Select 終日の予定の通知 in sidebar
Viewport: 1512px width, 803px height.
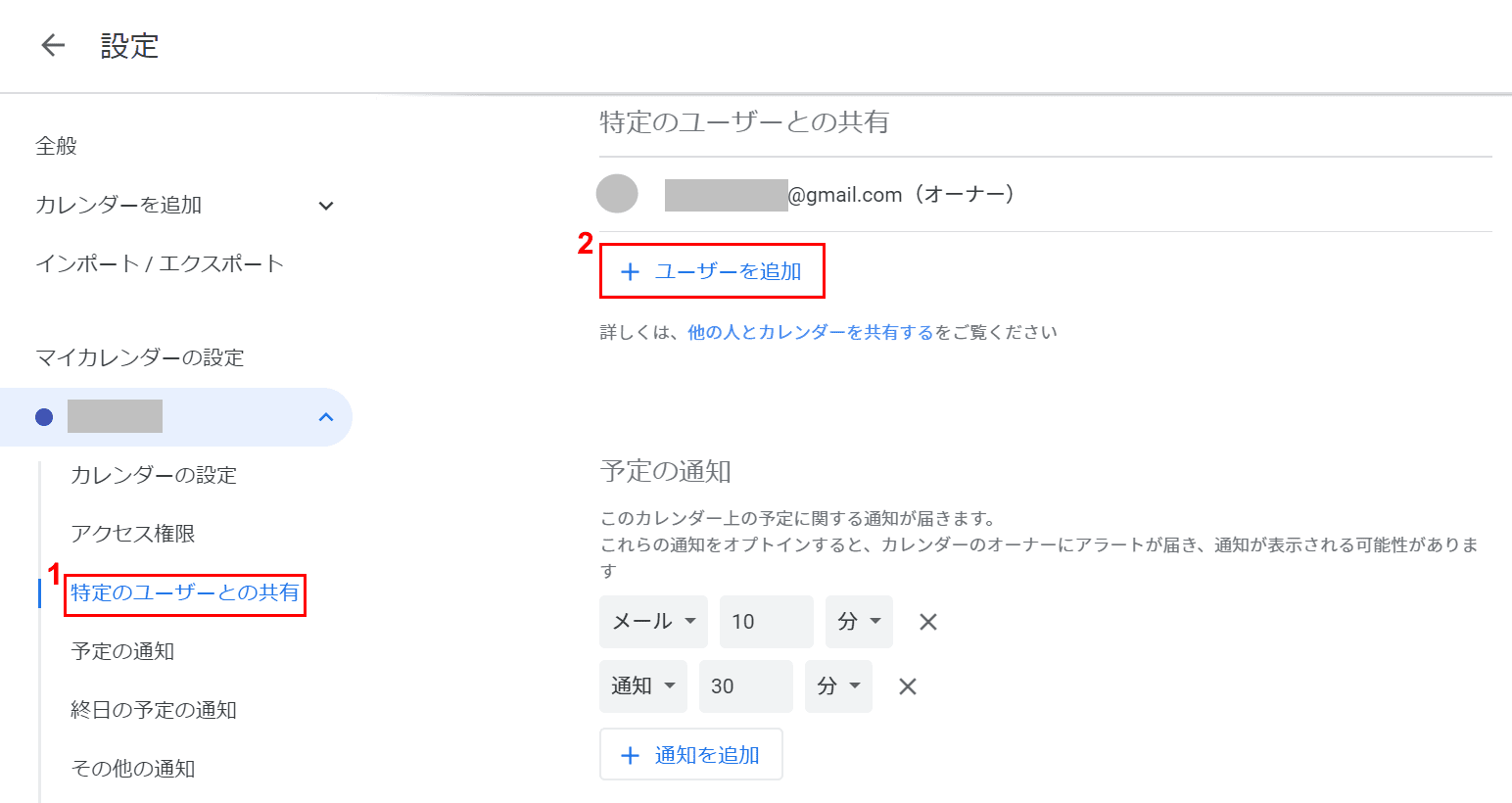click(154, 710)
